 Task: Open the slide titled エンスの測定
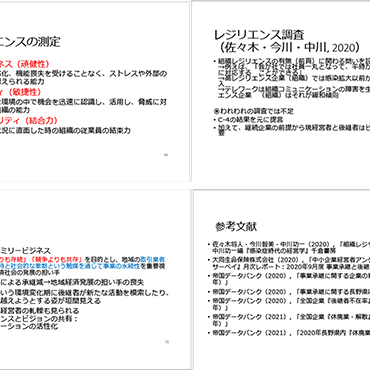tap(95, 91)
